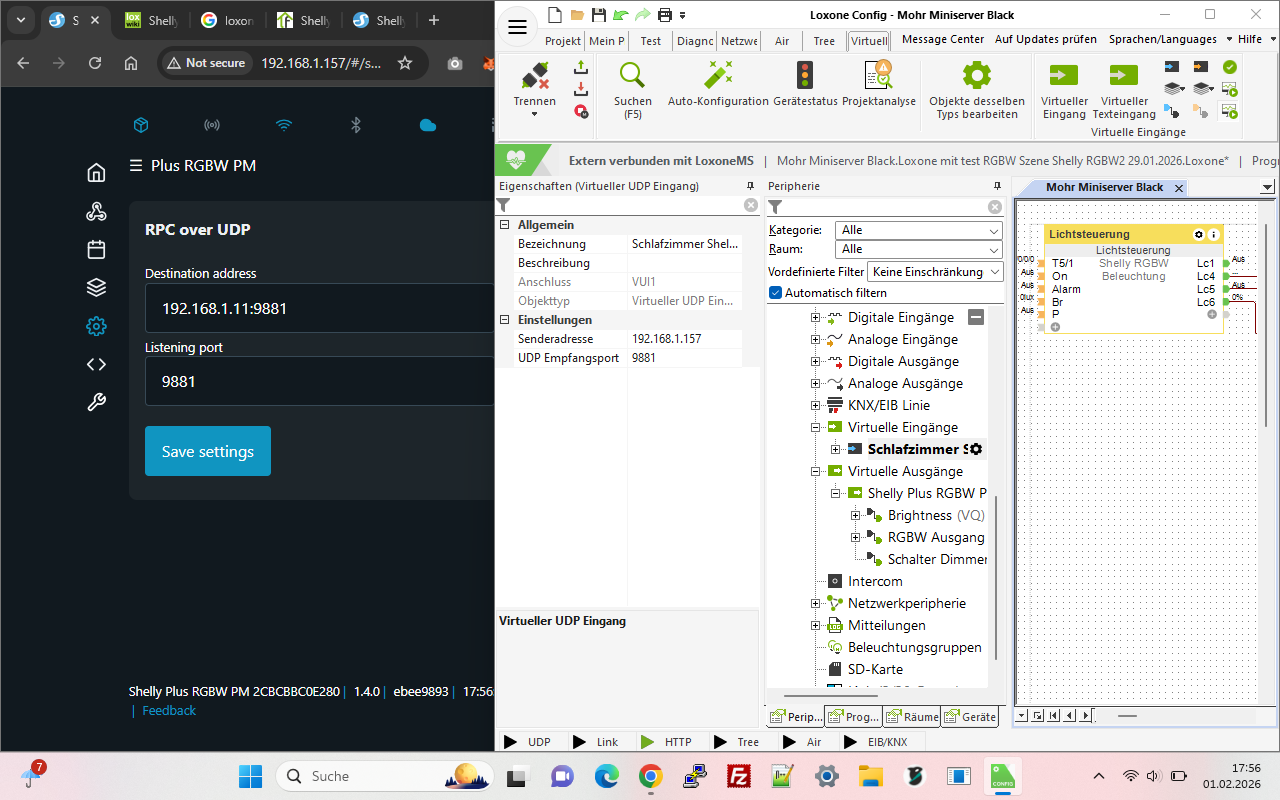1280x800 pixels.
Task: Open Shelly settings gear in sidebar
Action: pos(96,326)
